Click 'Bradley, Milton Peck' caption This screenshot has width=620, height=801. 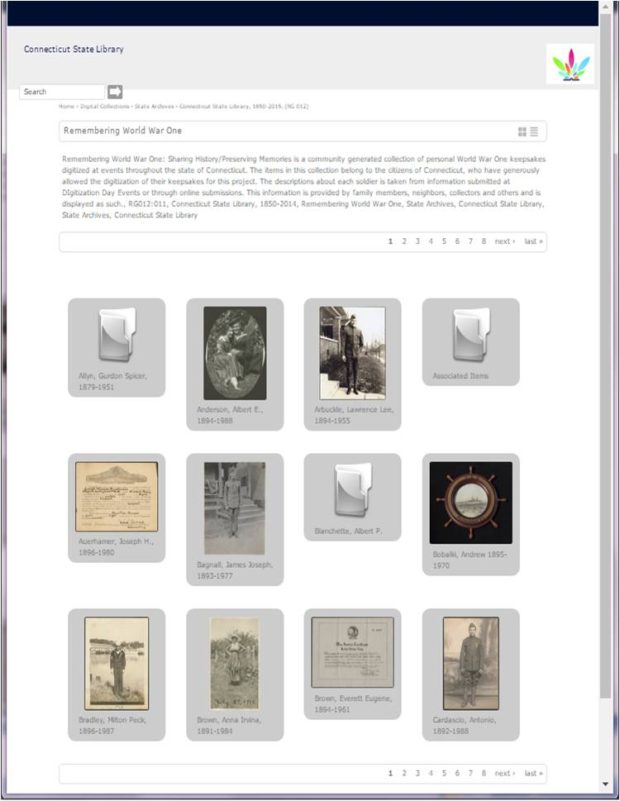click(112, 725)
